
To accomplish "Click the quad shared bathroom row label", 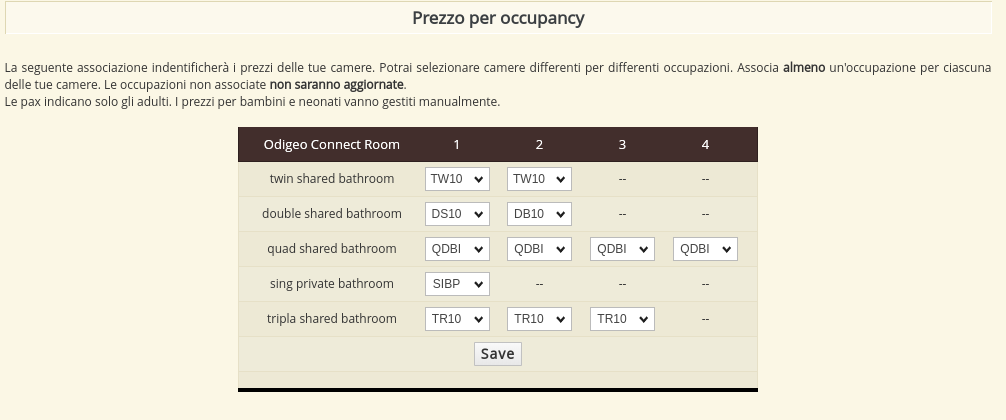I will coord(332,249).
